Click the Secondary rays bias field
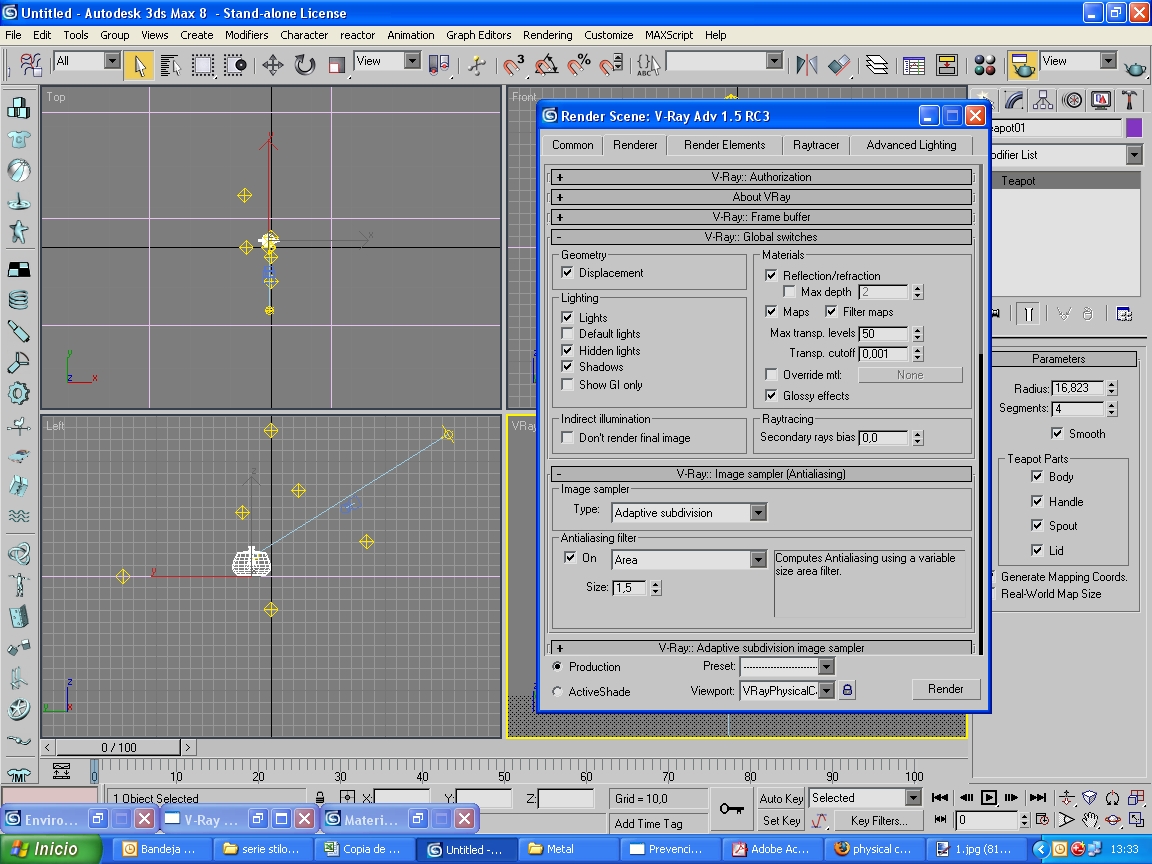Viewport: 1152px width, 864px height. pyautogui.click(x=883, y=437)
